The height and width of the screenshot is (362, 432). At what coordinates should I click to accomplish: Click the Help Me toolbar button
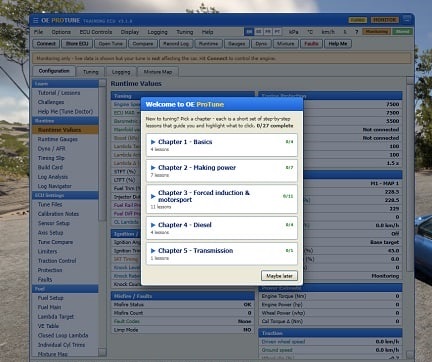click(338, 44)
